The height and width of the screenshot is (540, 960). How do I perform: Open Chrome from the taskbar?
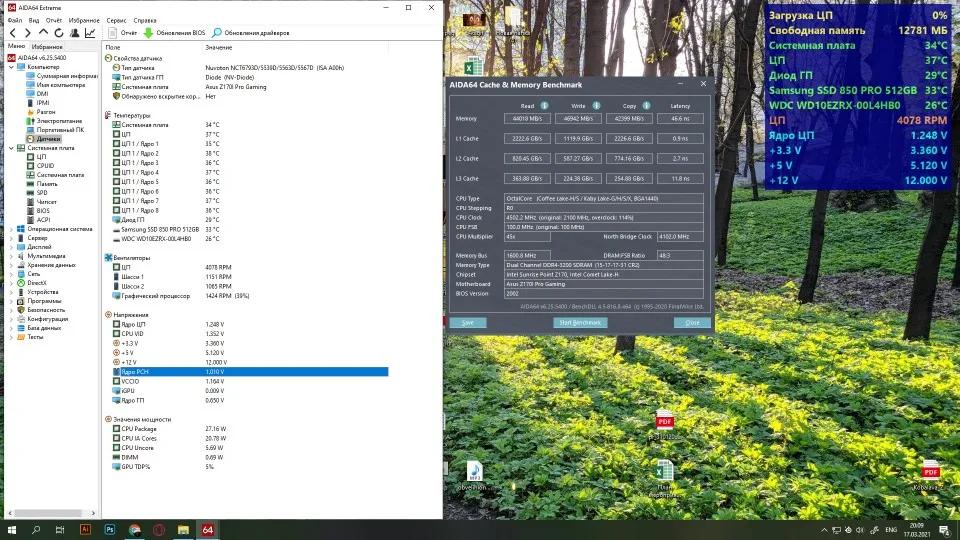[135, 530]
